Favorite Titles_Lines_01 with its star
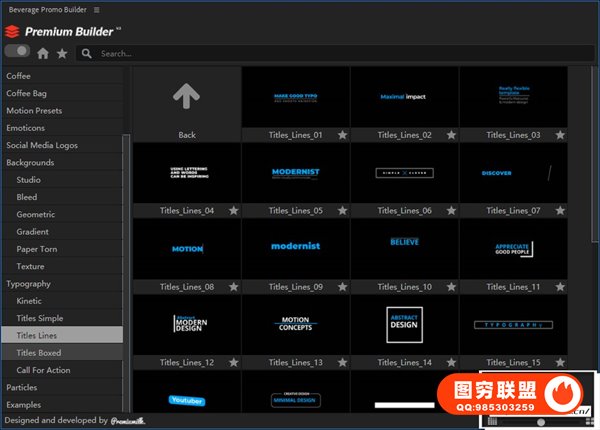Image resolution: width=600 pixels, height=430 pixels. [342, 135]
